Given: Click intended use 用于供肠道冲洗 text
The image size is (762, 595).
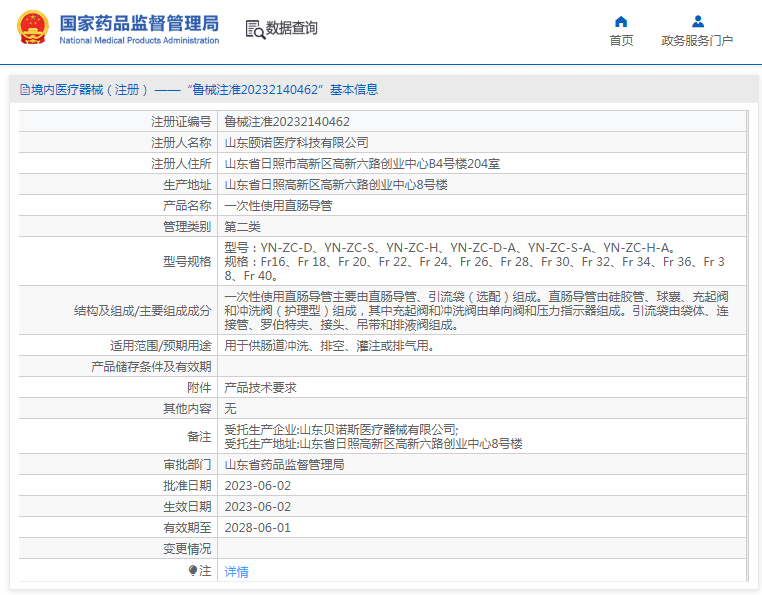Looking at the screenshot, I should pyautogui.click(x=329, y=345).
